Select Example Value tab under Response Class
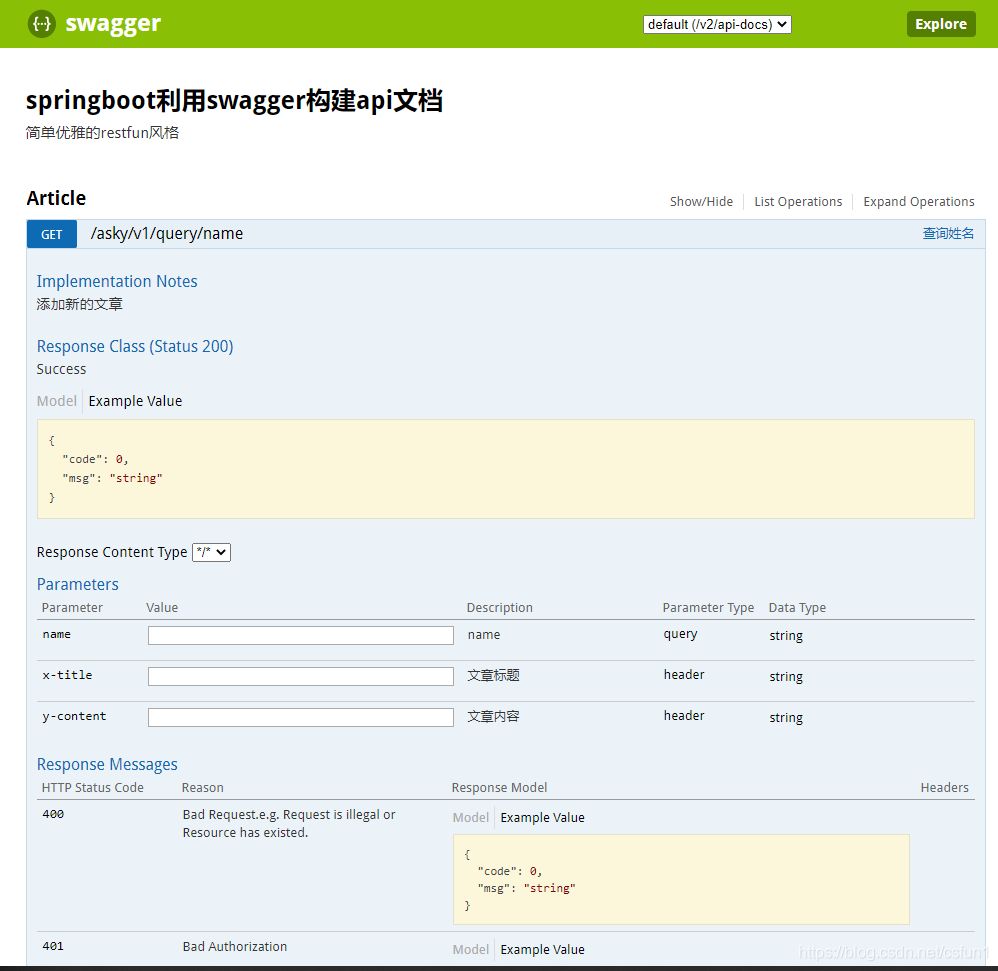 click(135, 401)
